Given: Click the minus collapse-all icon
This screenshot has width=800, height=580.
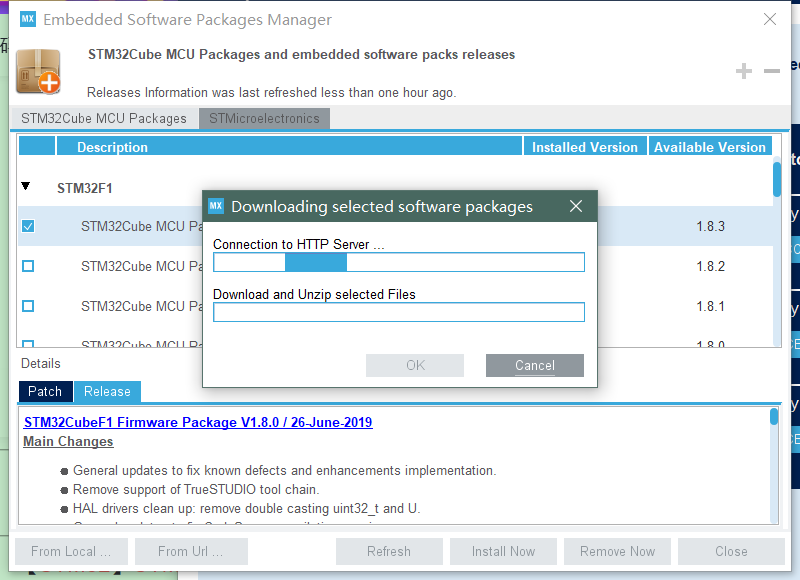Looking at the screenshot, I should pos(771,71).
